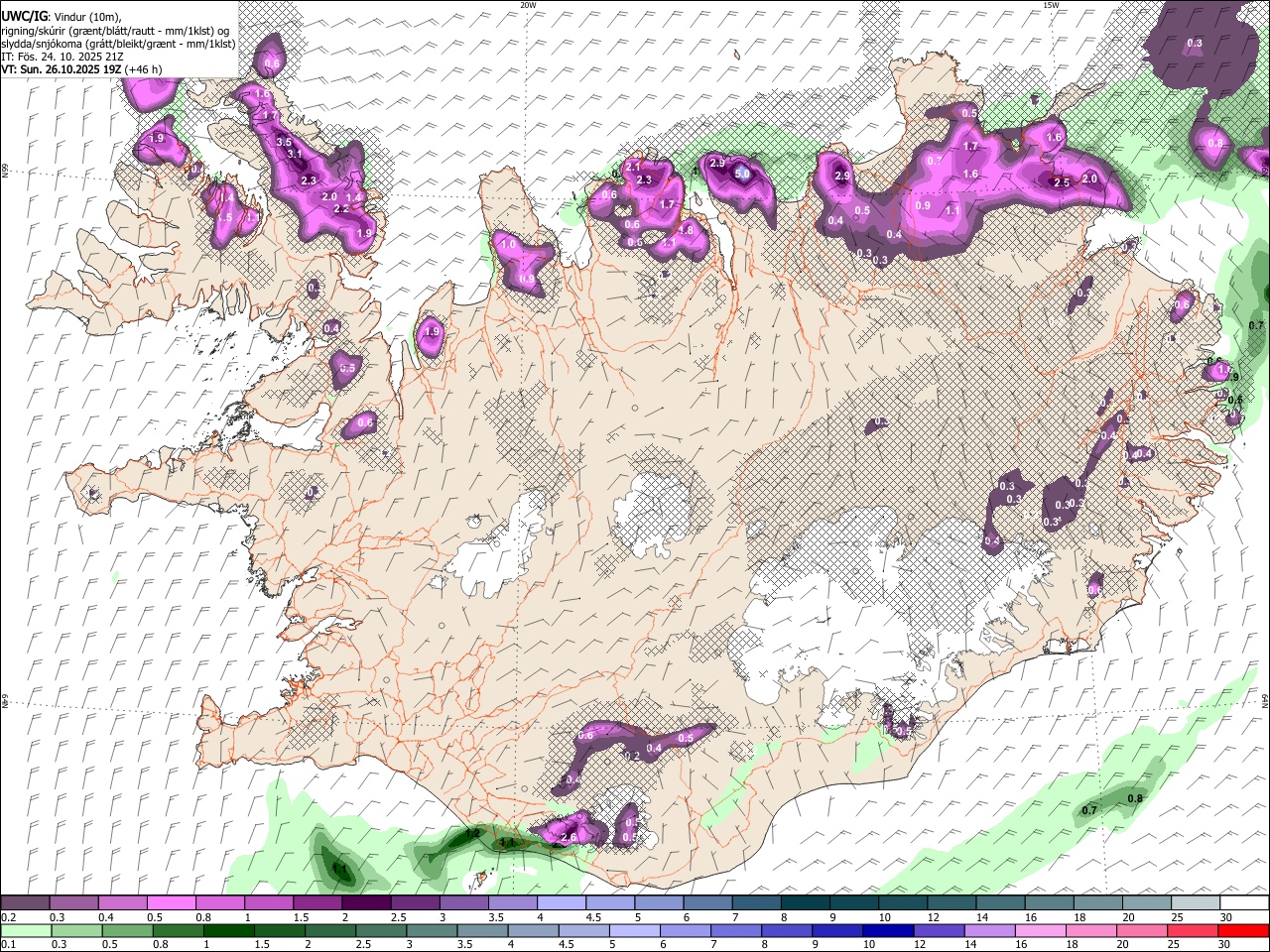Viewport: 1270px width, 952px height.
Task: Click the '1.2' rain value on the south coast
Action: (x=472, y=832)
